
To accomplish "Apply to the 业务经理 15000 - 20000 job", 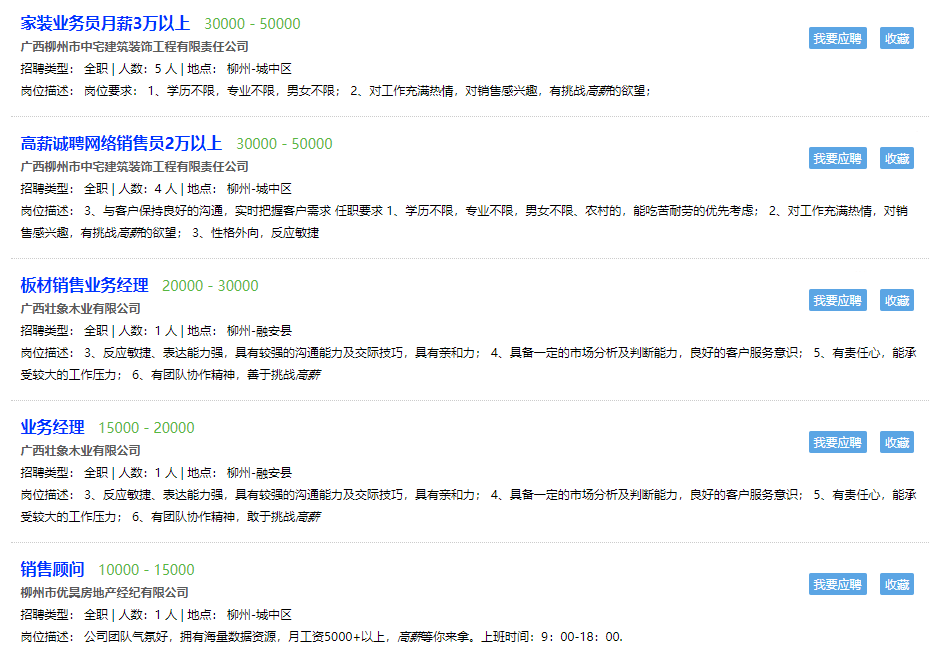I will coord(837,442).
